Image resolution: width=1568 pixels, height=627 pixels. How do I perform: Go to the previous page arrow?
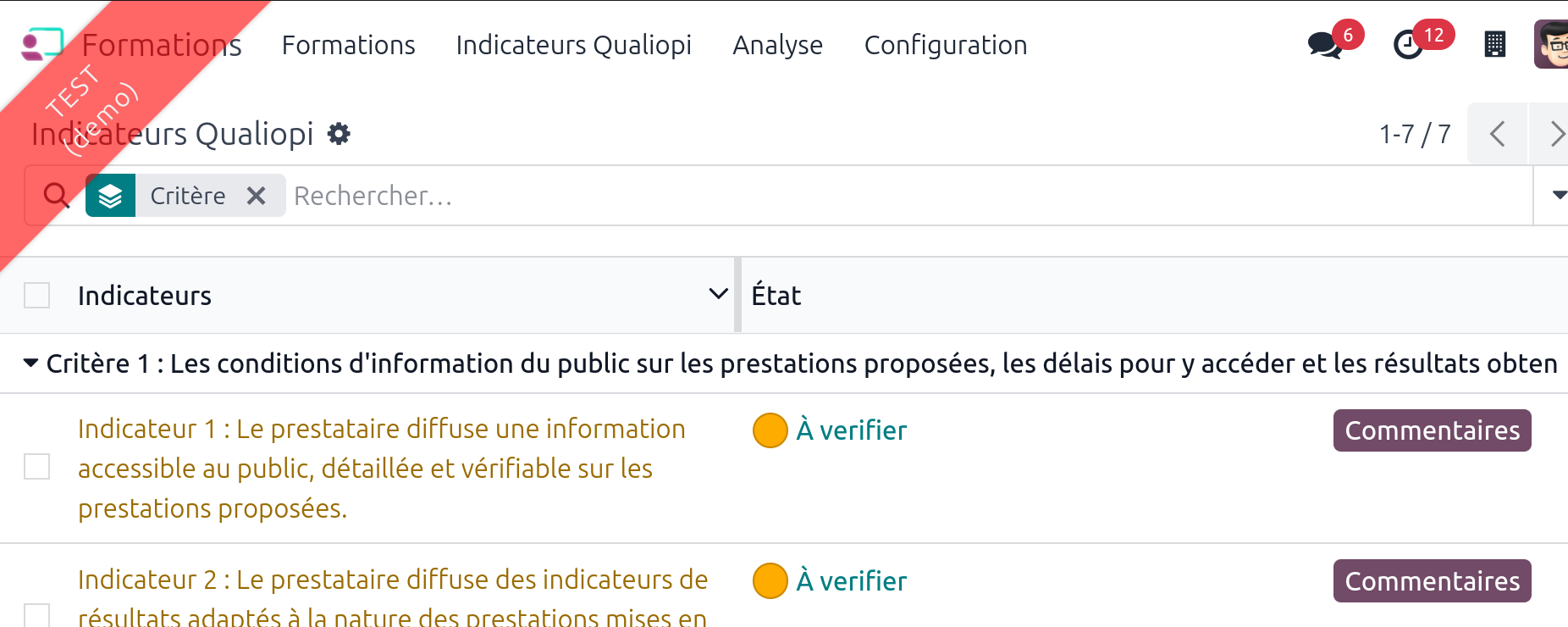[1497, 134]
